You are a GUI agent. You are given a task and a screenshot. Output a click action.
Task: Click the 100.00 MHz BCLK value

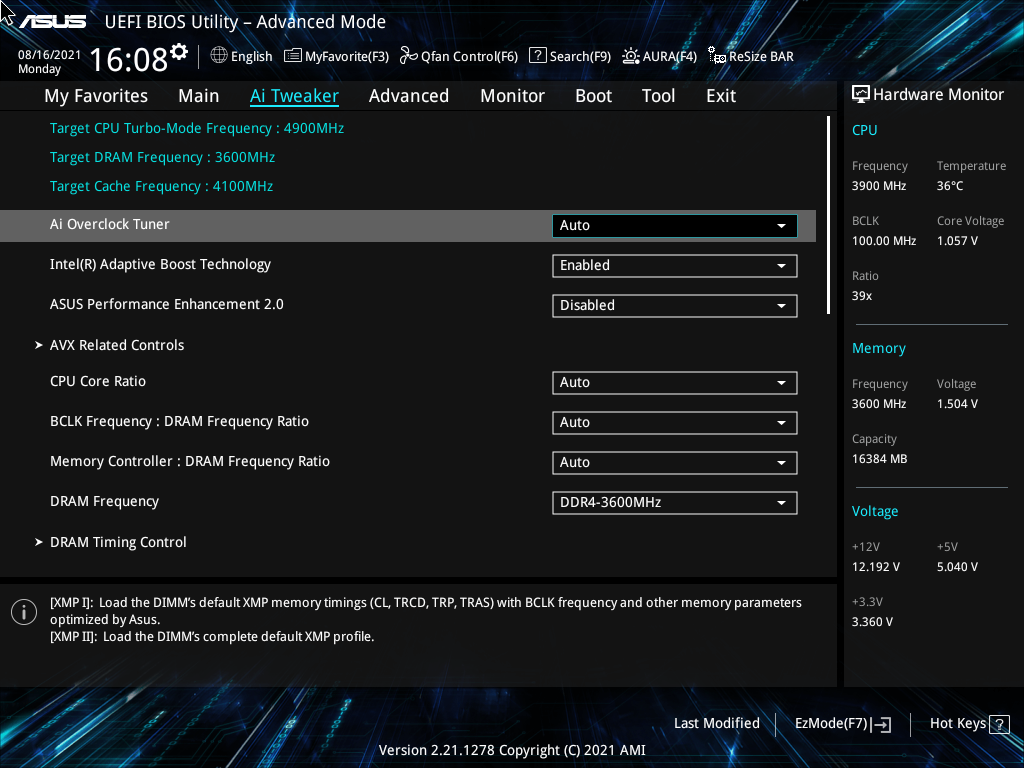point(884,241)
